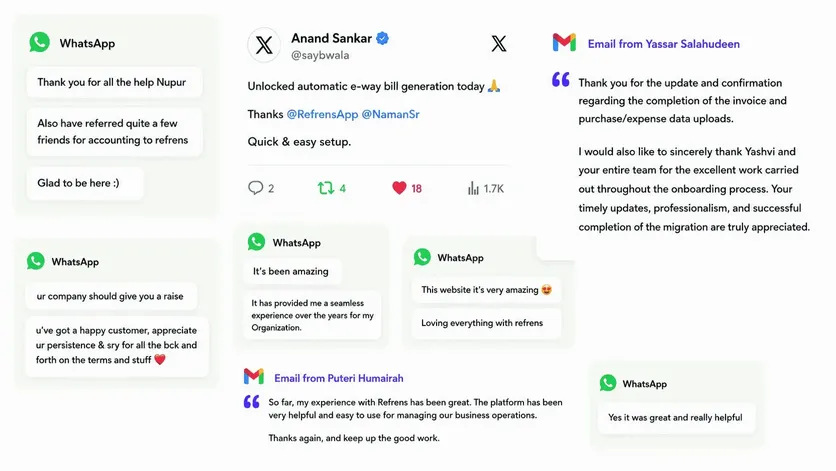Click the blue verified badge next to Anand Sankar
This screenshot has width=836, height=471.
point(382,38)
